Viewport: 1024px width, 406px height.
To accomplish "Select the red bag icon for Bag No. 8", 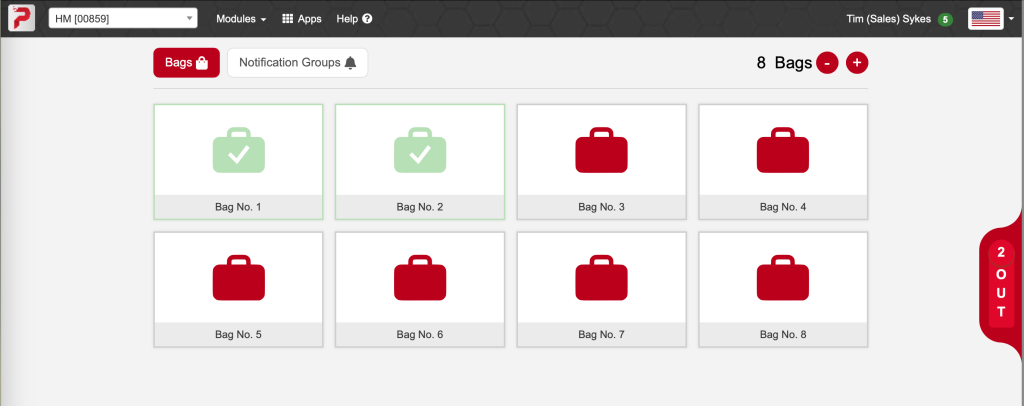I will 783,277.
